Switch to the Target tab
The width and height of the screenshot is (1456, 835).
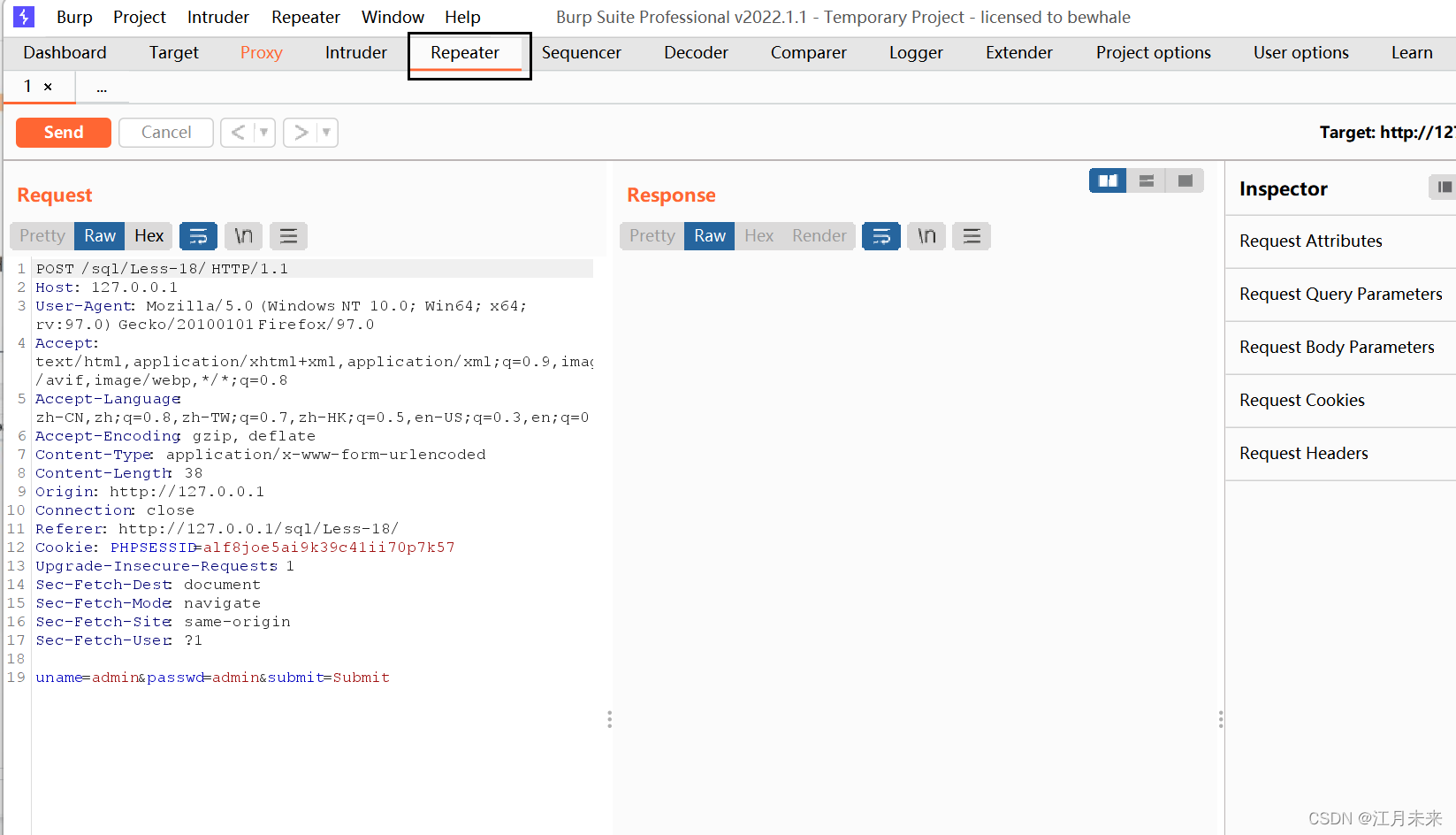(x=174, y=53)
